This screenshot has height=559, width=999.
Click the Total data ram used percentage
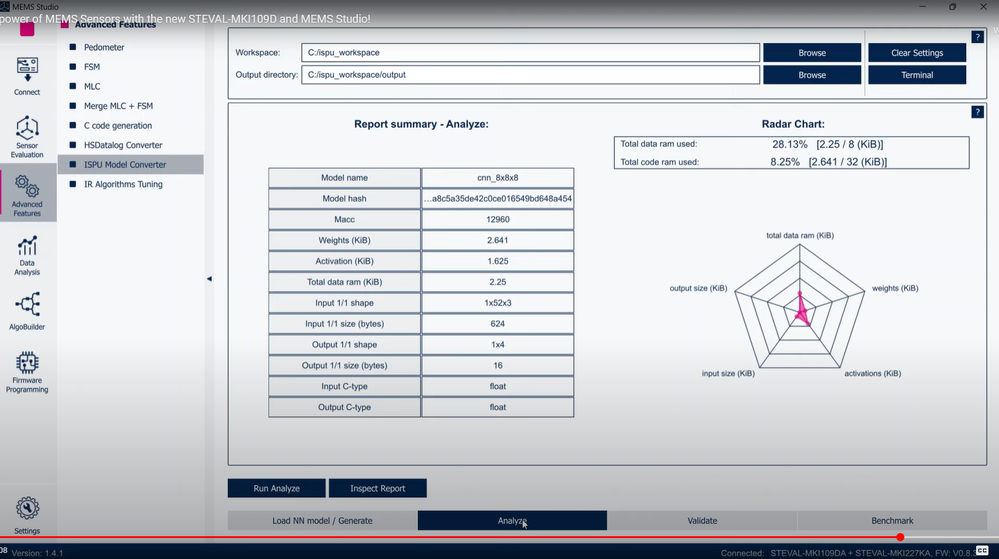point(789,145)
